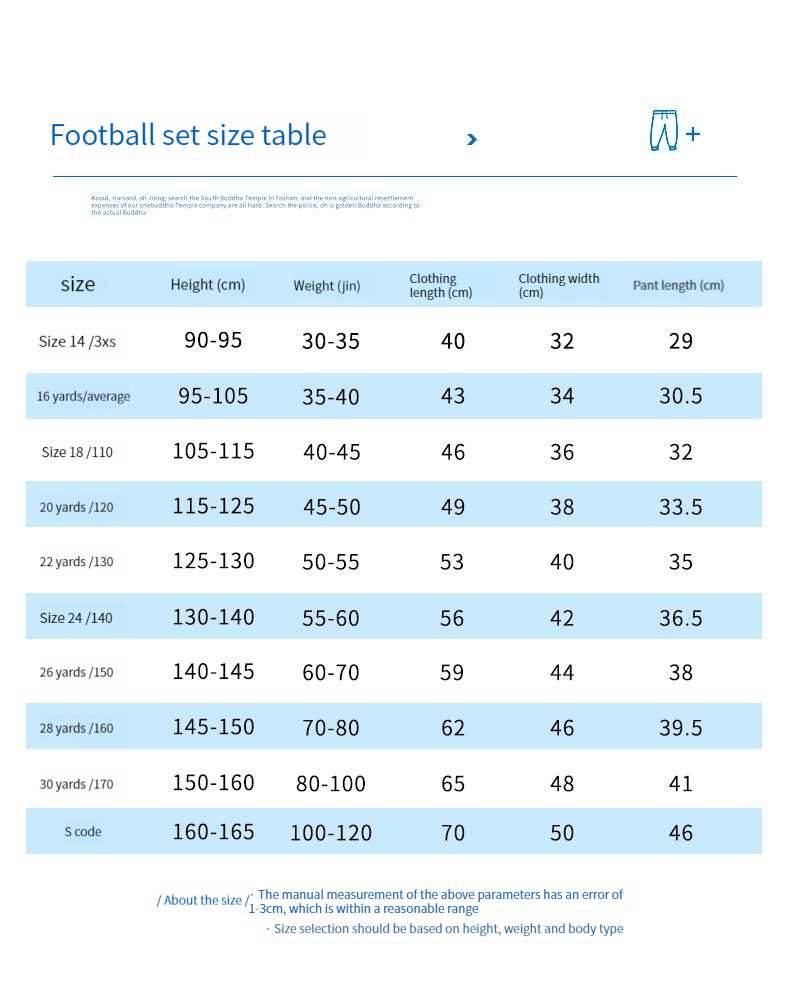Click the Clothing length (cm) header
This screenshot has width=790, height=990.
440,285
